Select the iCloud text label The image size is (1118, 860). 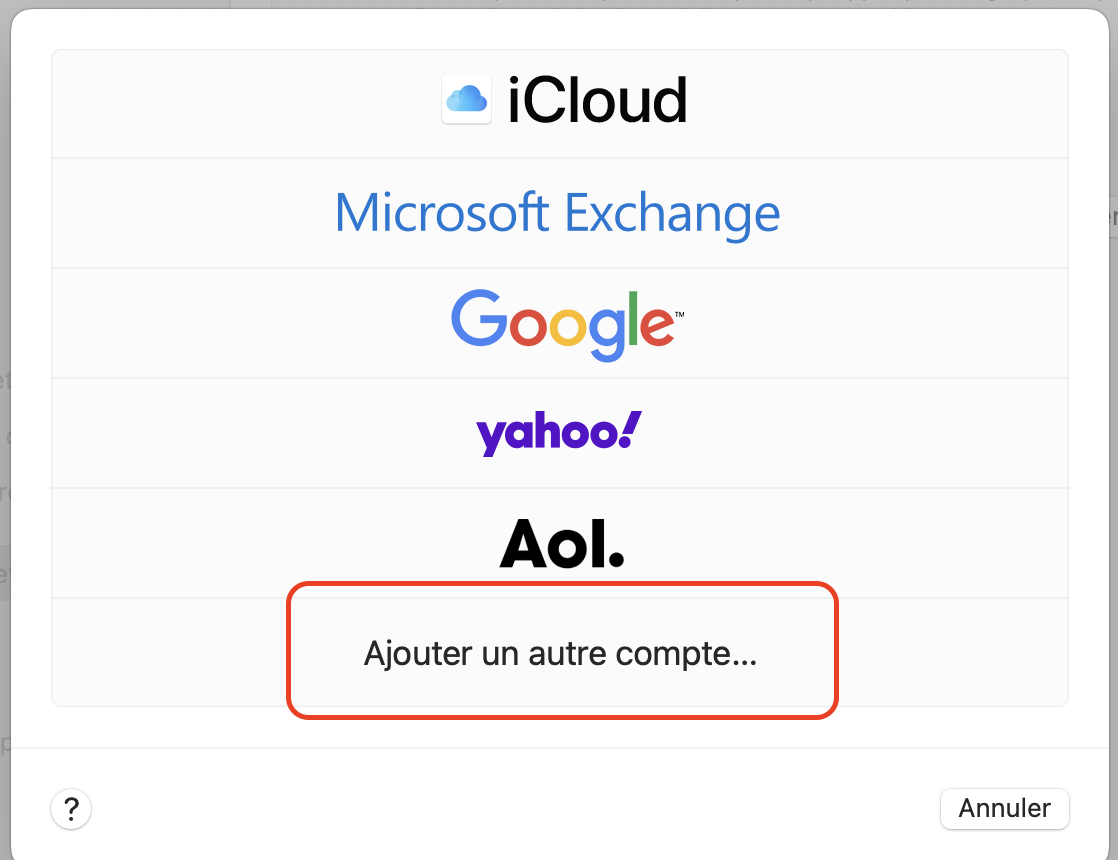click(598, 100)
